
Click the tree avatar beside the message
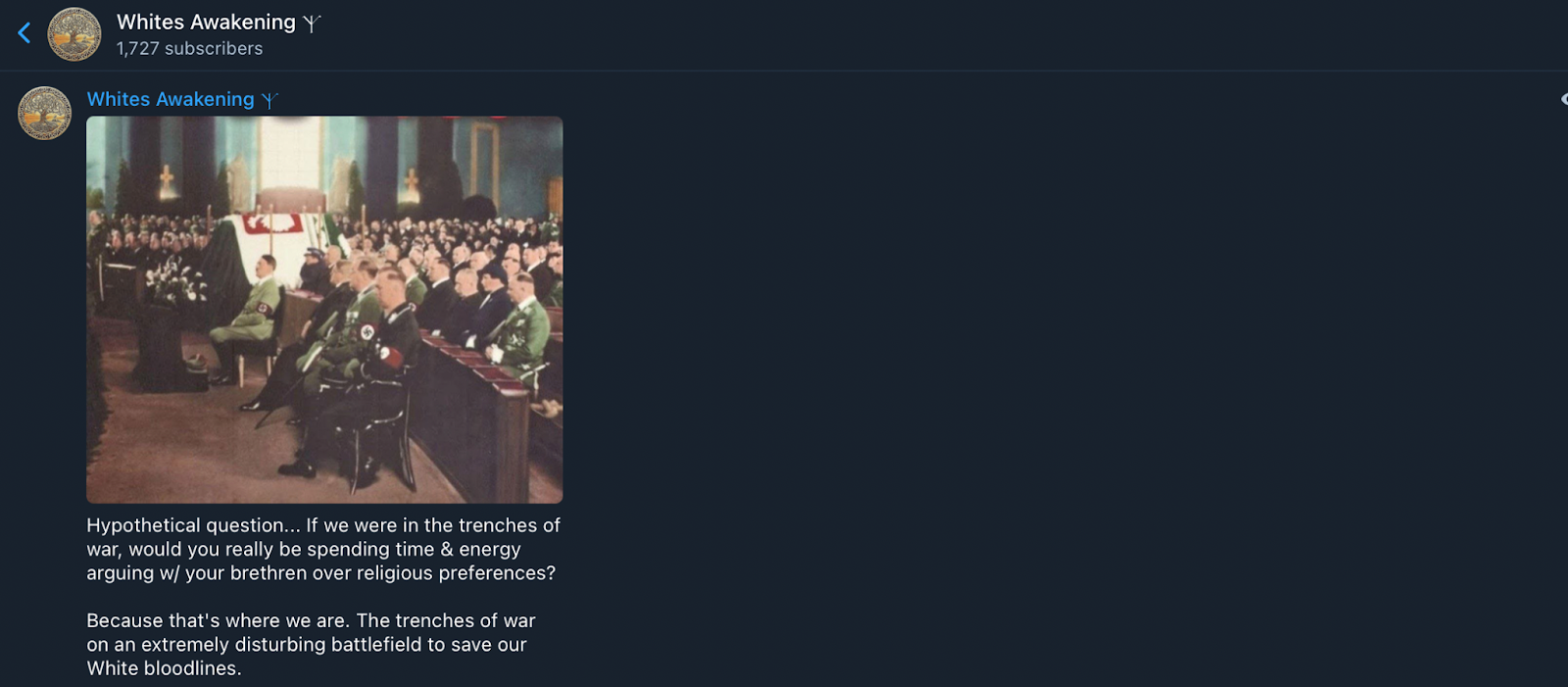pyautogui.click(x=45, y=113)
